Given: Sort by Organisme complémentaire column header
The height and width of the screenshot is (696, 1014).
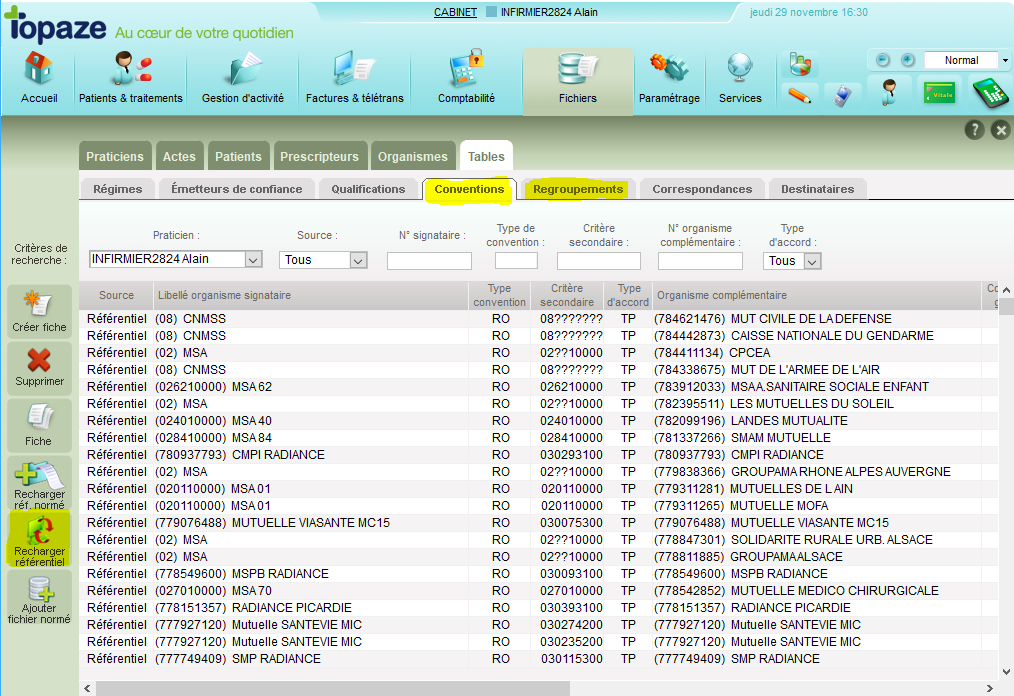Looking at the screenshot, I should point(817,295).
